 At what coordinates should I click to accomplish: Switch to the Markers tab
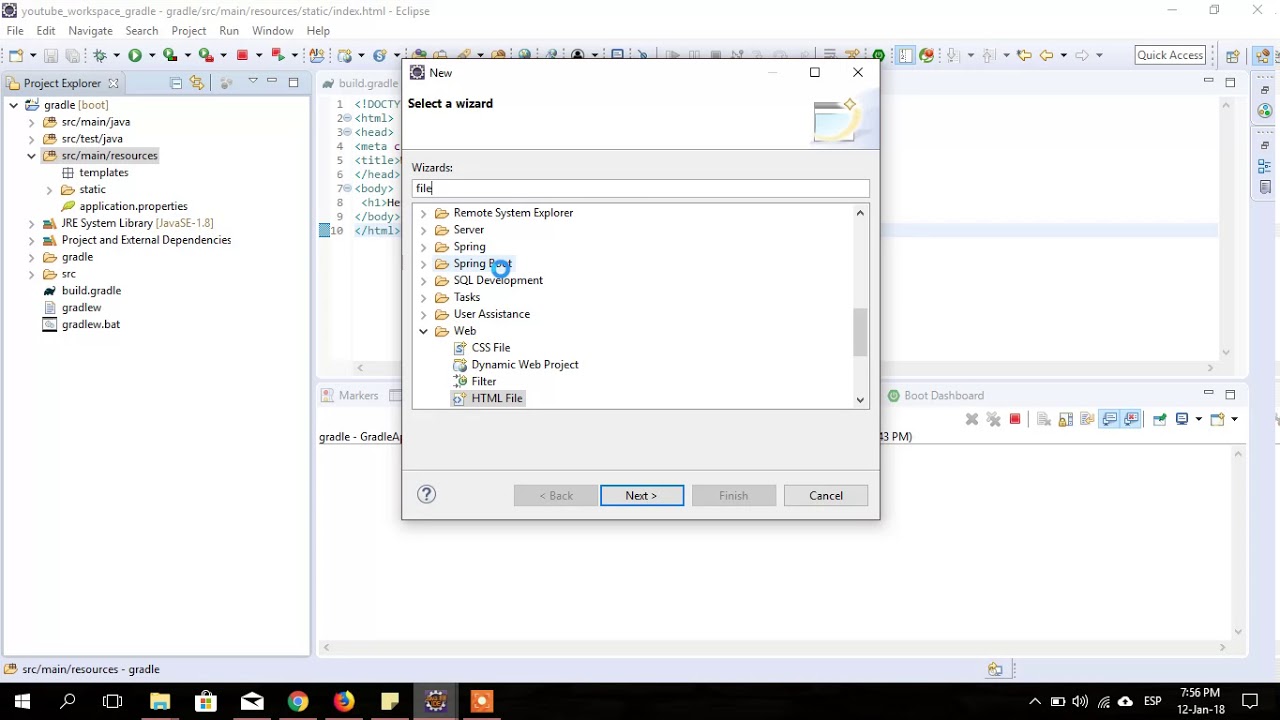click(x=350, y=395)
